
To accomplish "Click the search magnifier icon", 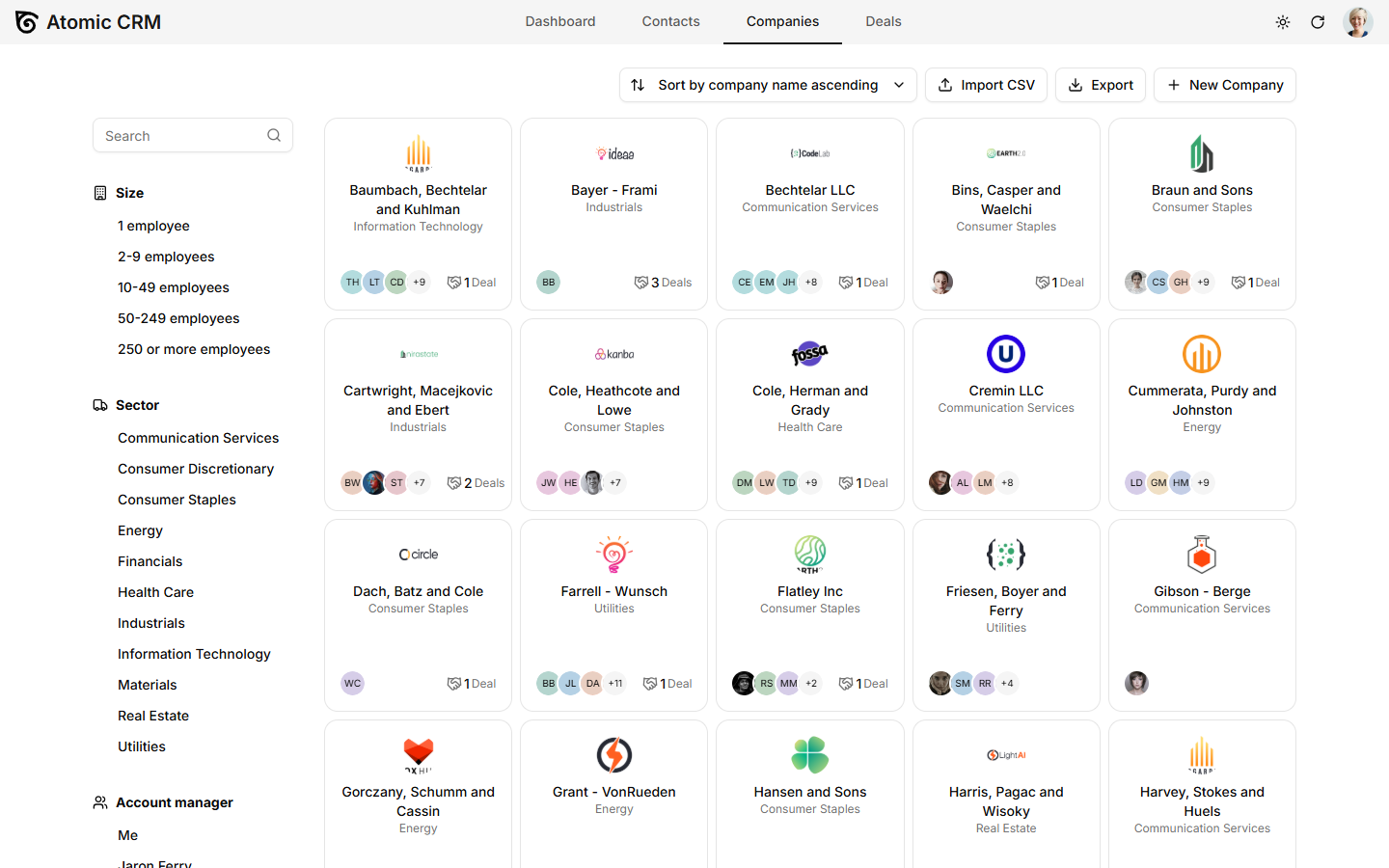I will (274, 136).
